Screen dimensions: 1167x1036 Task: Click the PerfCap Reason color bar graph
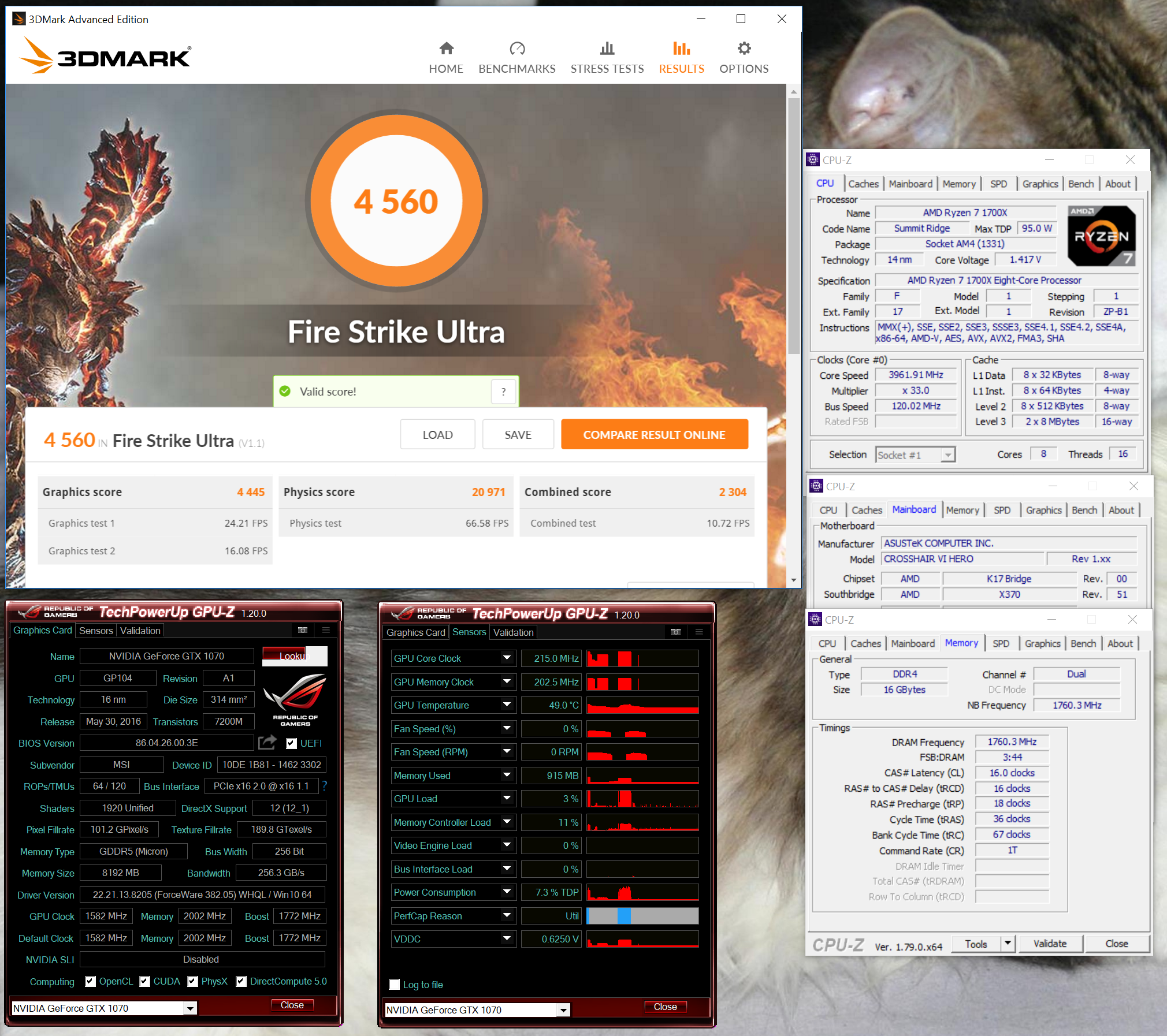tap(642, 916)
